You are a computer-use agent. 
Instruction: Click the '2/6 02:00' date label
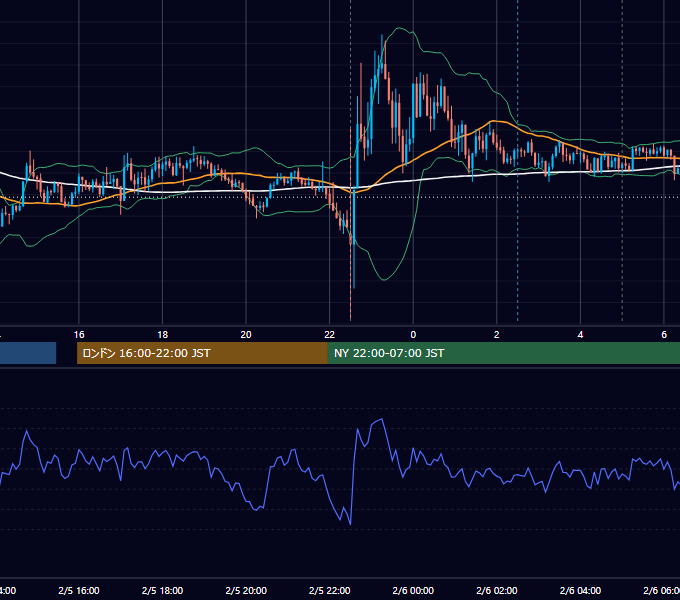pyautogui.click(x=497, y=590)
